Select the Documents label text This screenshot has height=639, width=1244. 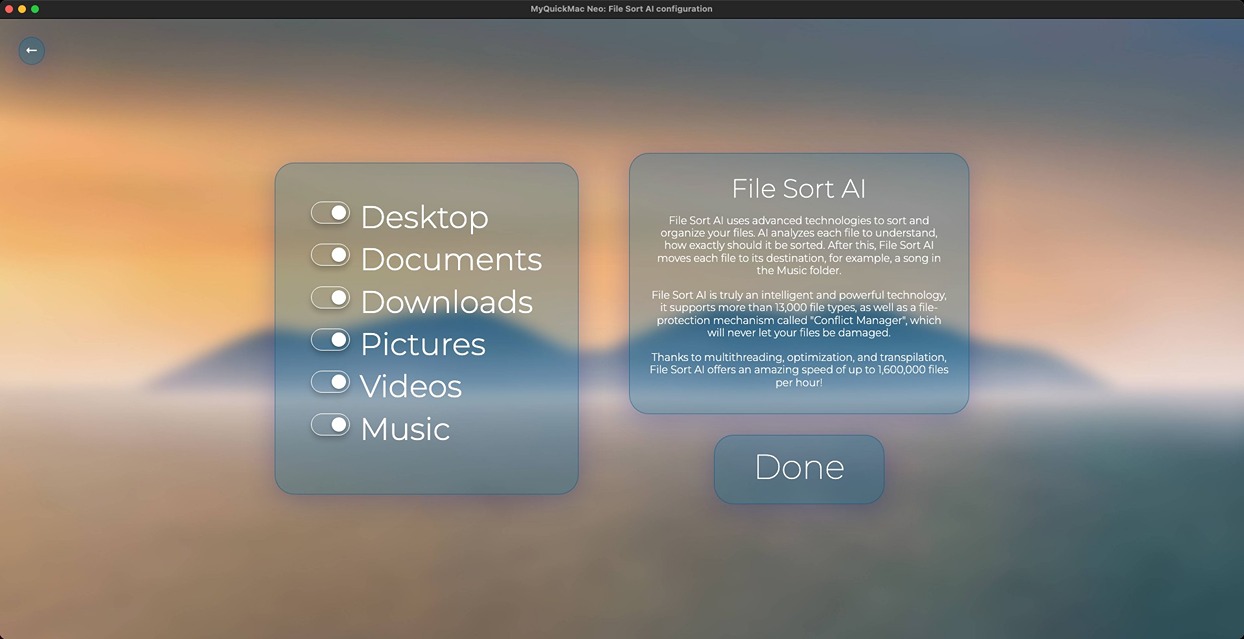click(x=451, y=259)
